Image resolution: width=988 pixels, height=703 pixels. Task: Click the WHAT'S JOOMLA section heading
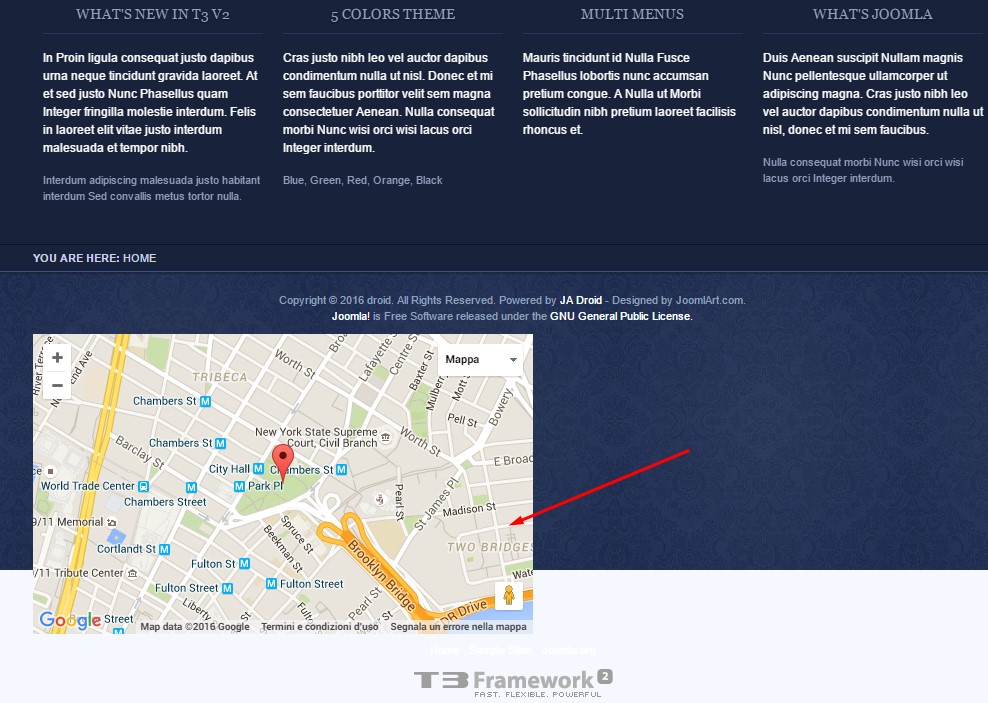(x=873, y=14)
